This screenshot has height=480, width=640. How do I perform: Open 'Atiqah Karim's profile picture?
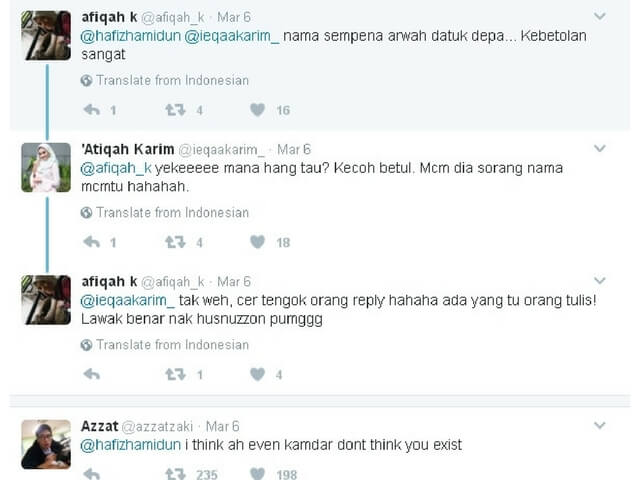coord(46,167)
